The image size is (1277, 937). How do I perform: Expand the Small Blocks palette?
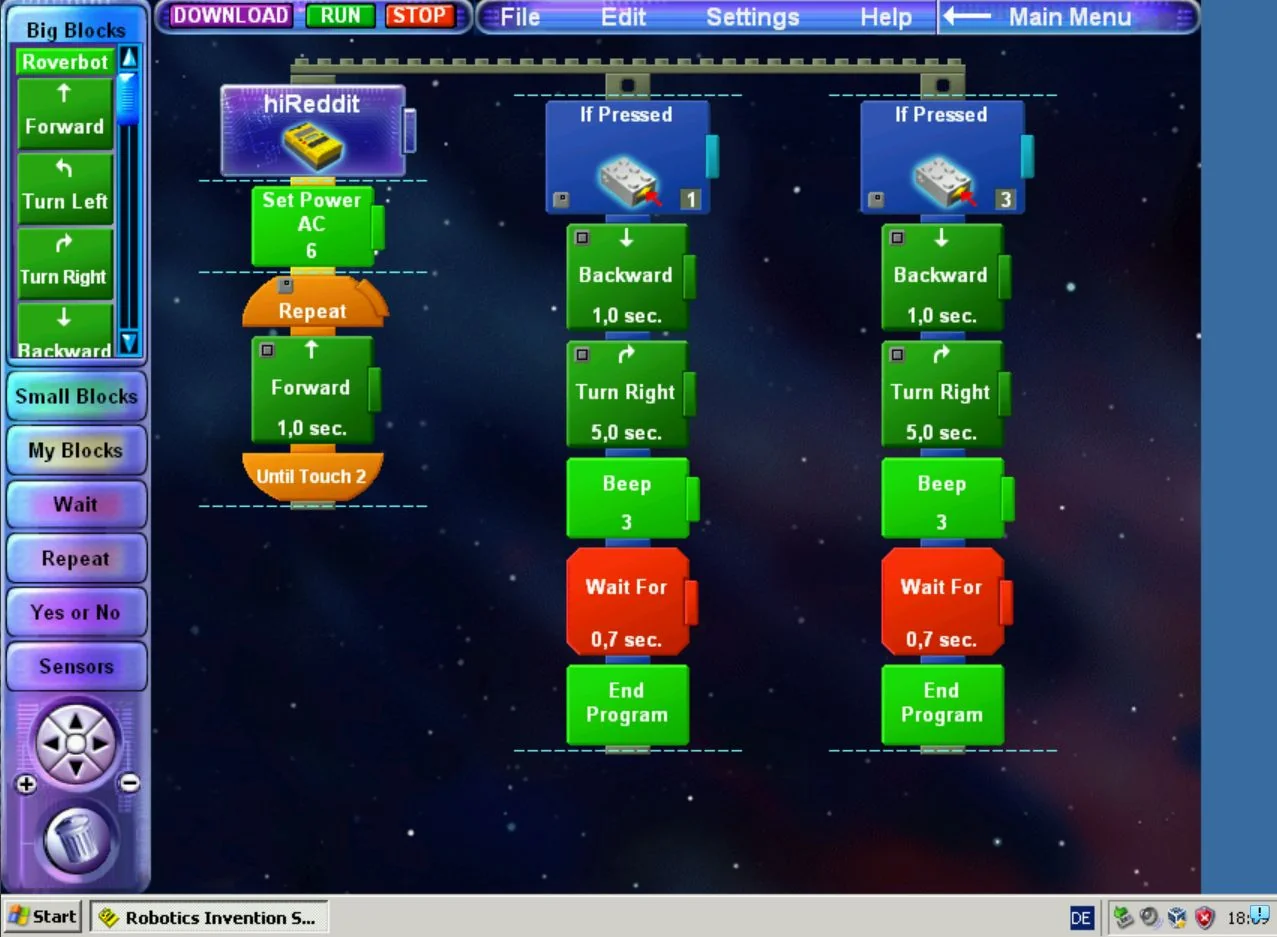(x=76, y=396)
